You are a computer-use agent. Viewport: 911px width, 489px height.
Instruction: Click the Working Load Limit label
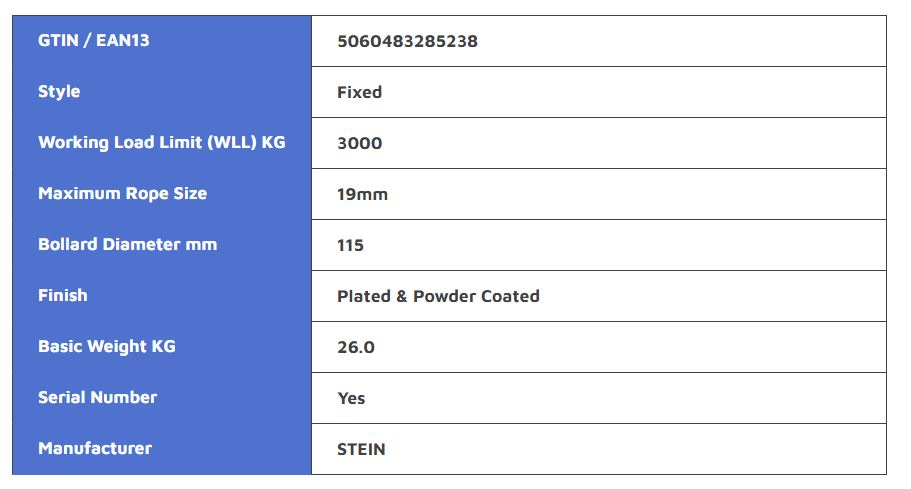(161, 143)
